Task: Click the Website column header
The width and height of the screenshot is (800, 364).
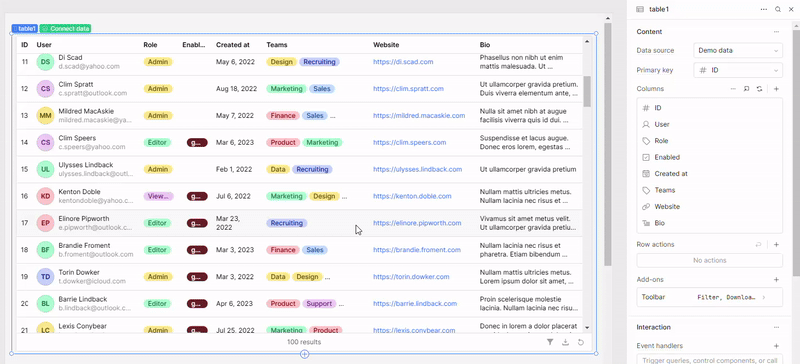Action: [x=386, y=45]
